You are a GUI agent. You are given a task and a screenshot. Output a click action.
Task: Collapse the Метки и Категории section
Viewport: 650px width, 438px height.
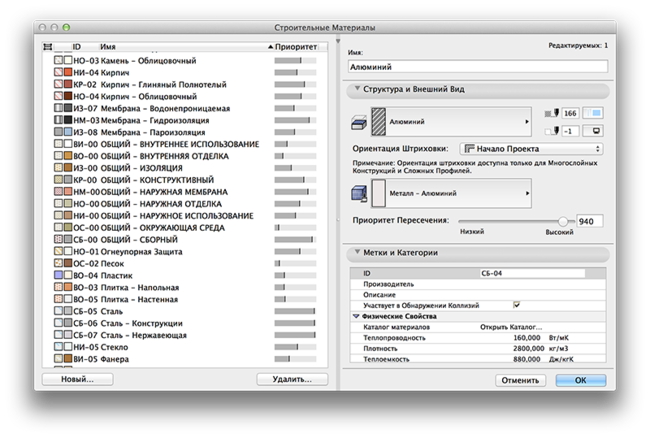pos(357,252)
